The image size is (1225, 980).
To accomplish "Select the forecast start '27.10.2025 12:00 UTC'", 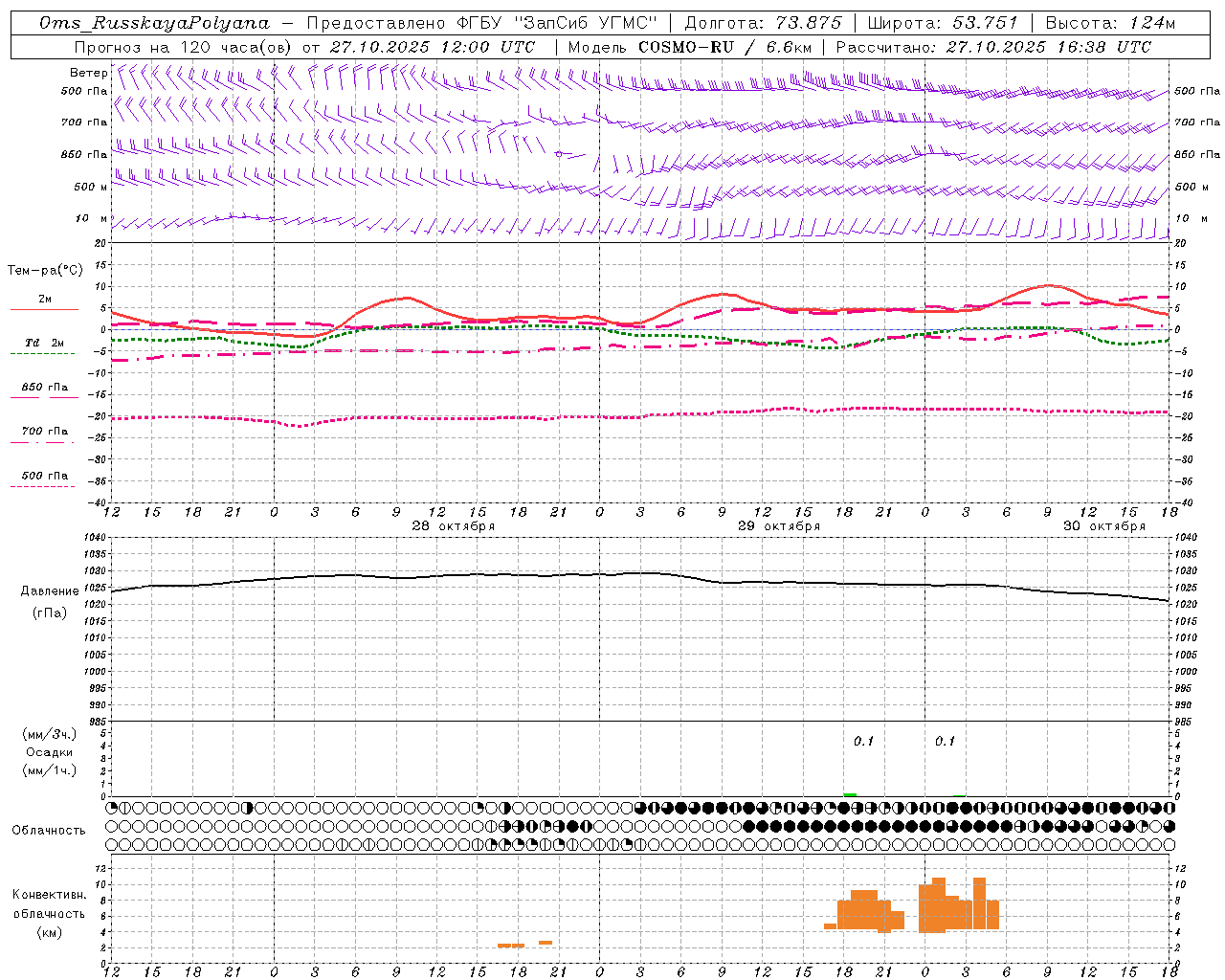I will [433, 47].
